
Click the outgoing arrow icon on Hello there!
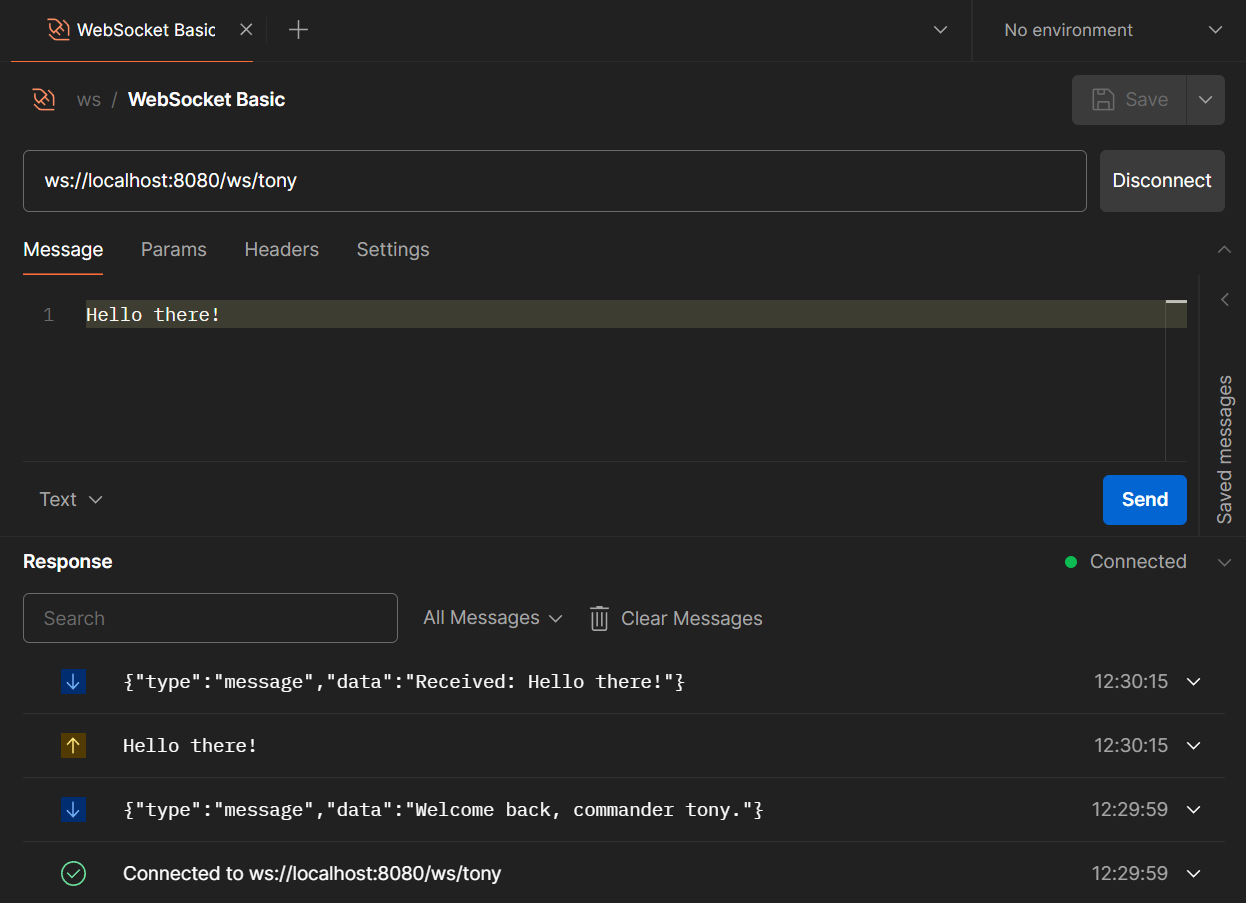coord(73,746)
